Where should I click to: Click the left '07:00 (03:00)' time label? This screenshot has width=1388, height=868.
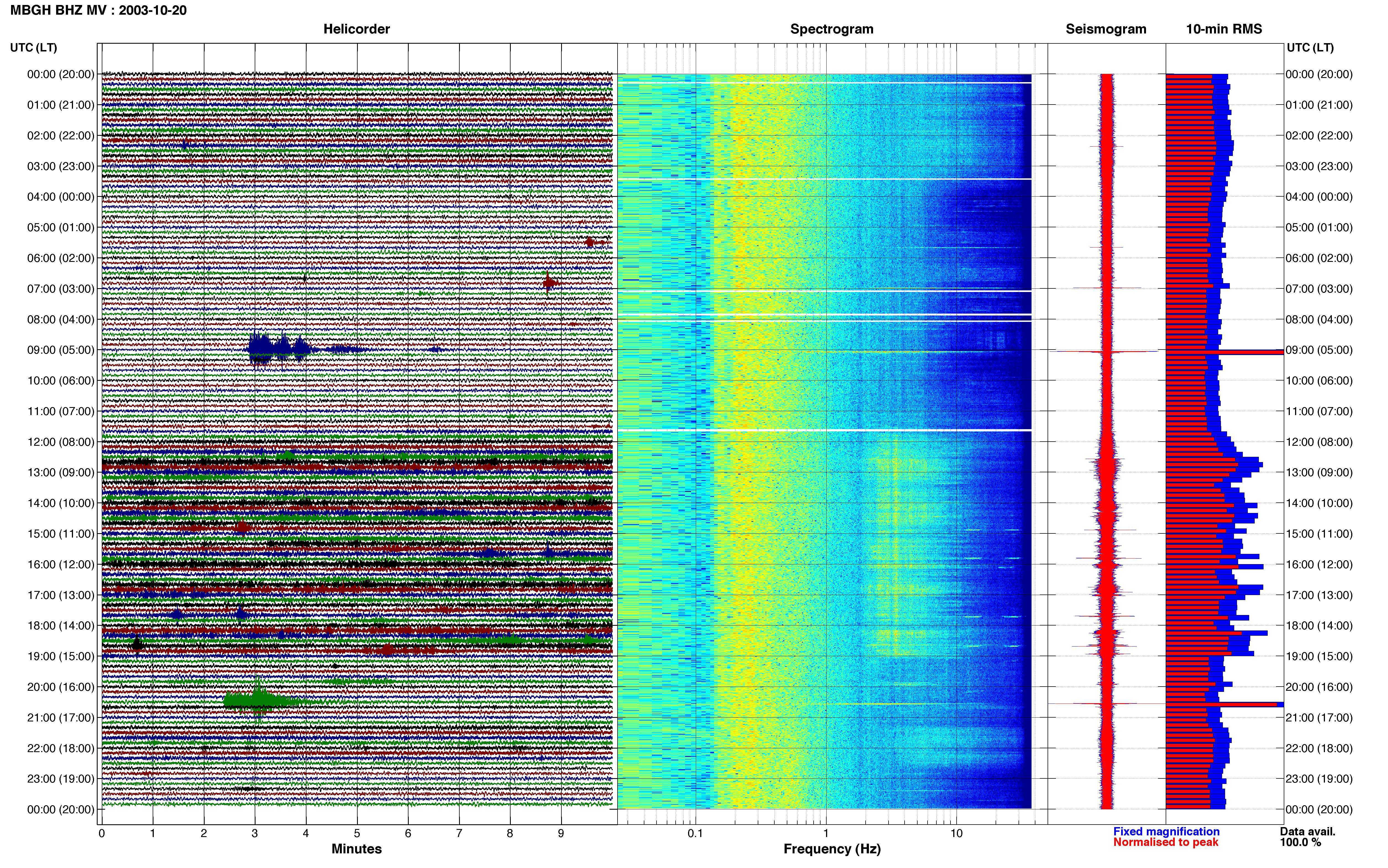(x=60, y=289)
